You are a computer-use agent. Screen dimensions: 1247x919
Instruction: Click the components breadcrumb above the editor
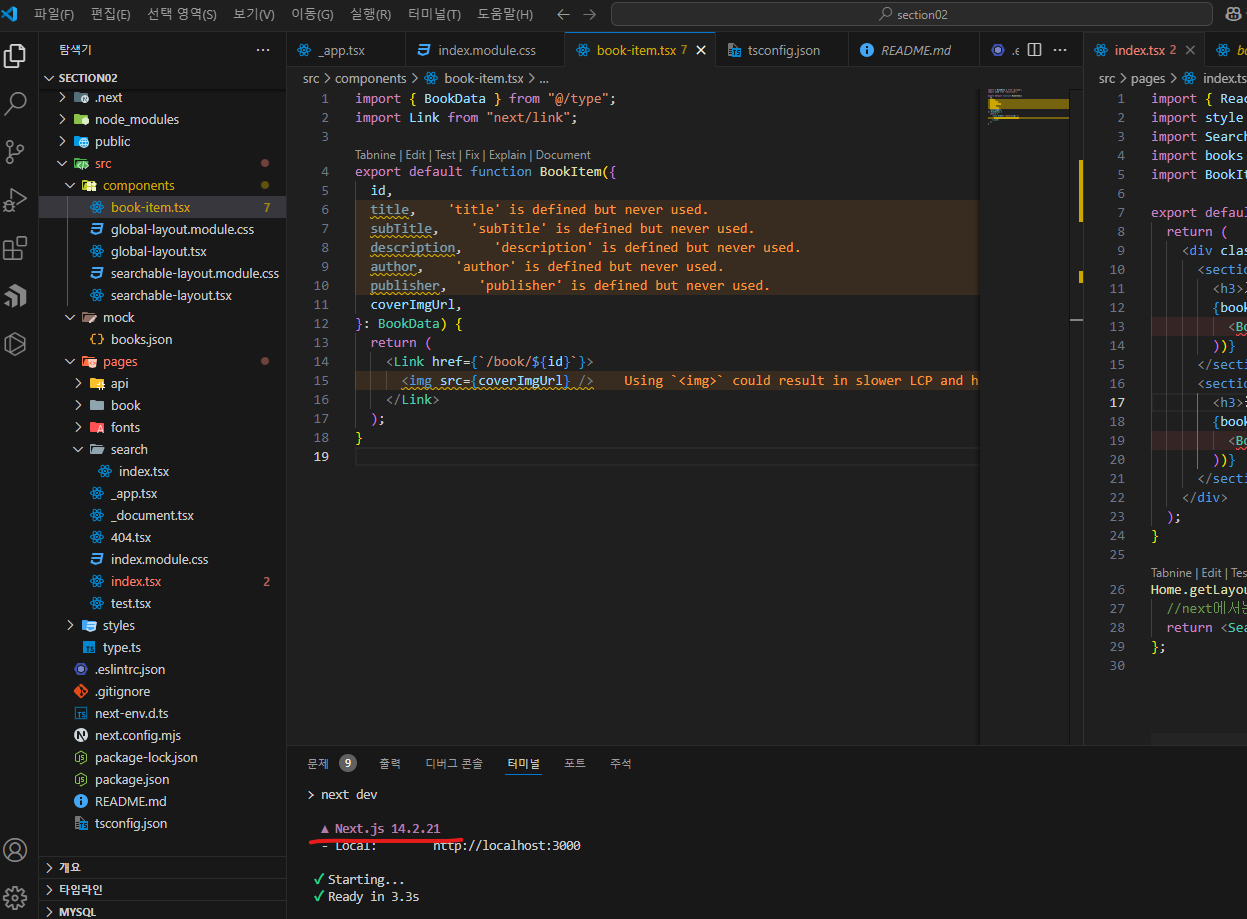(x=370, y=78)
